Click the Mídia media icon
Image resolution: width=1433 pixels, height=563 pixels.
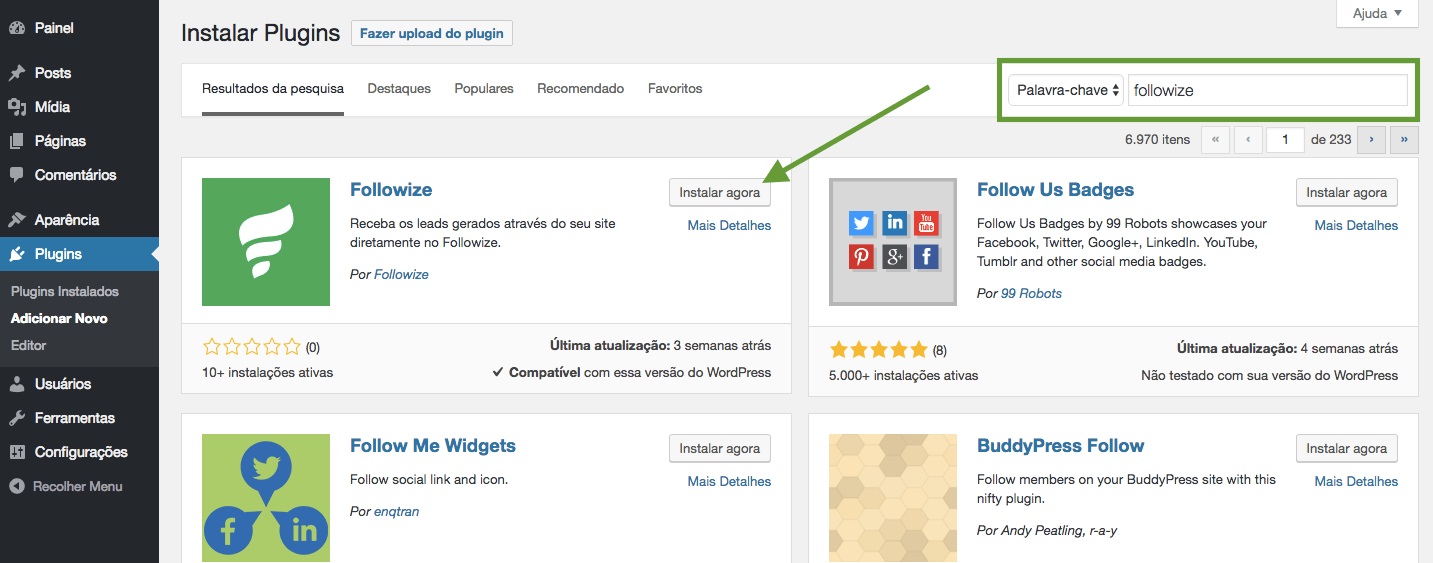click(x=17, y=107)
